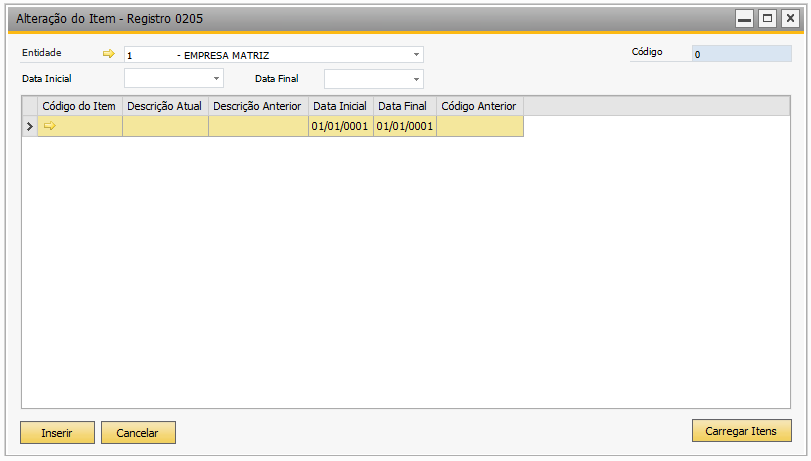Click the Código do Item column header
Viewport: 811px width, 461px height.
(x=80, y=106)
